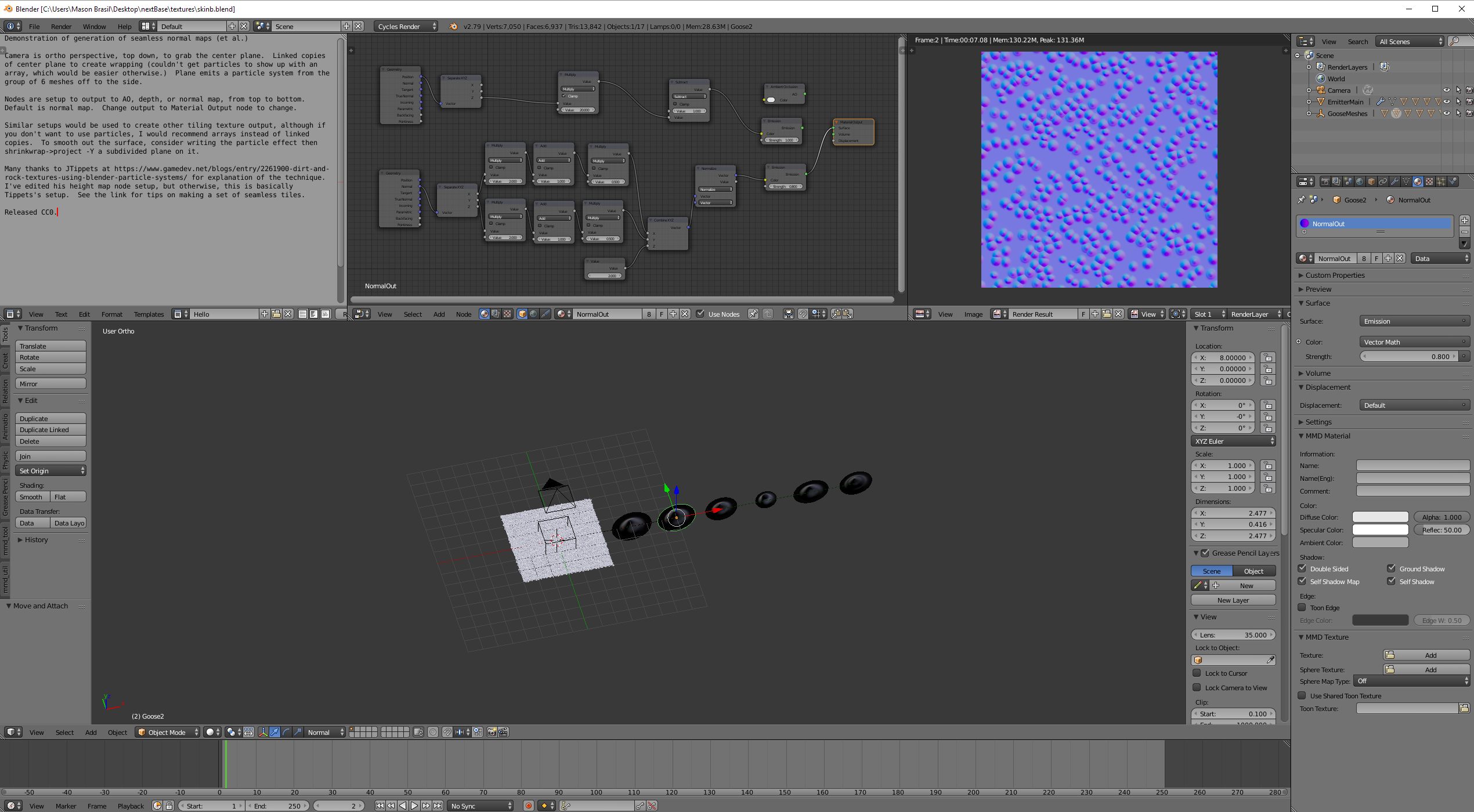
Task: Click the record auto-keyframe button
Action: pyautogui.click(x=528, y=806)
